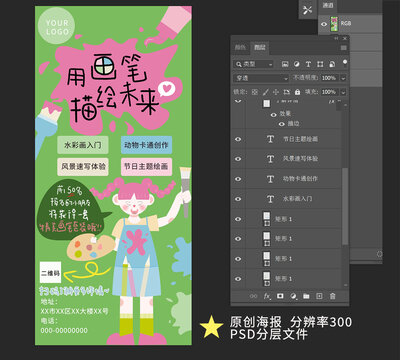Viewport: 400px width, 360px height.
Task: Click the YOUR LOGO circle on poster
Action: 57,26
